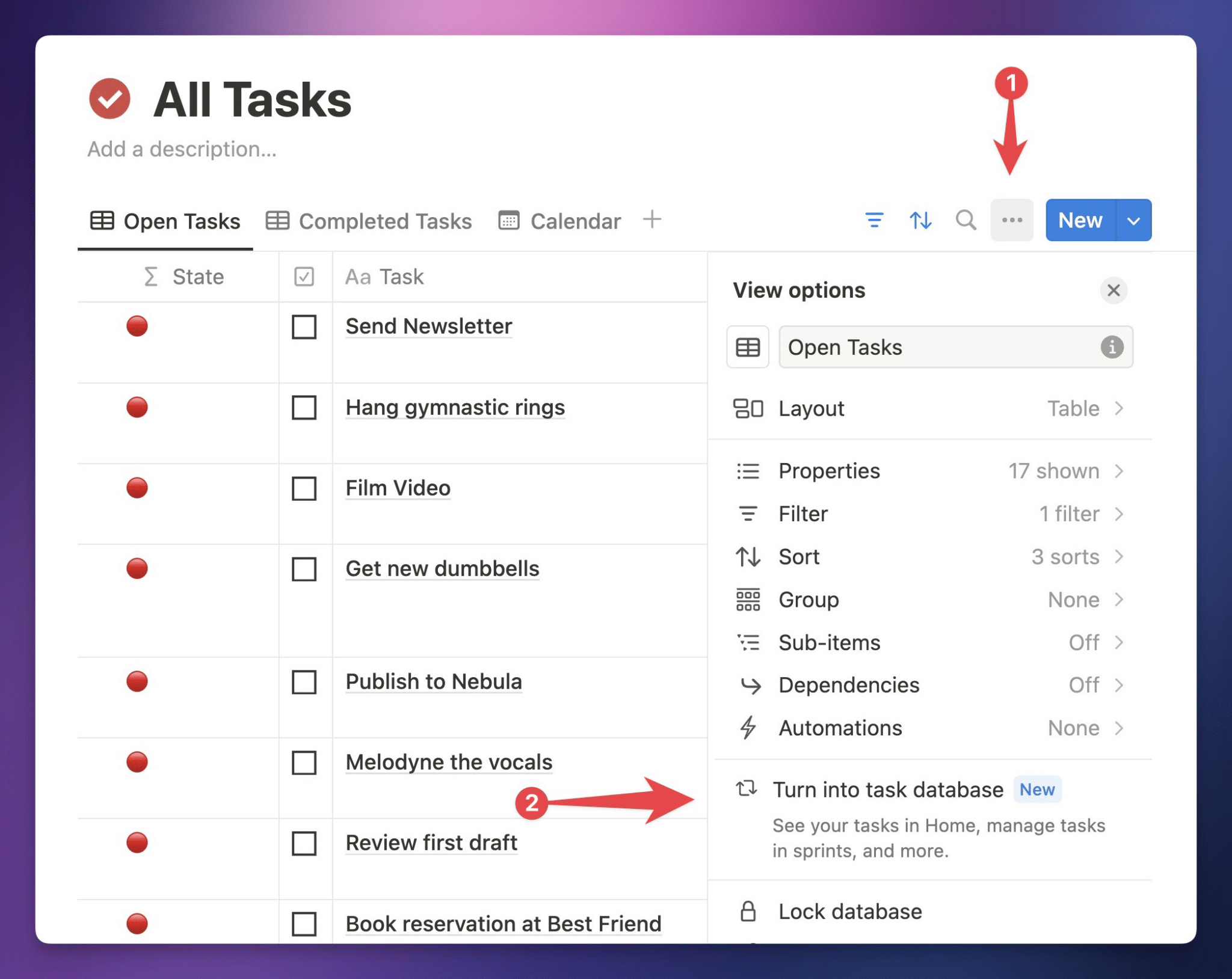Check the Send Newsletter task checkbox
Screen dimensions: 1232x979
304,327
